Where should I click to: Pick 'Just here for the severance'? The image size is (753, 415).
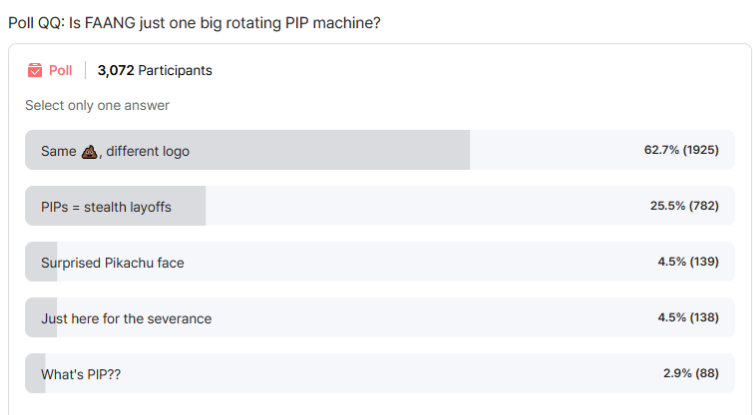[x=380, y=317]
